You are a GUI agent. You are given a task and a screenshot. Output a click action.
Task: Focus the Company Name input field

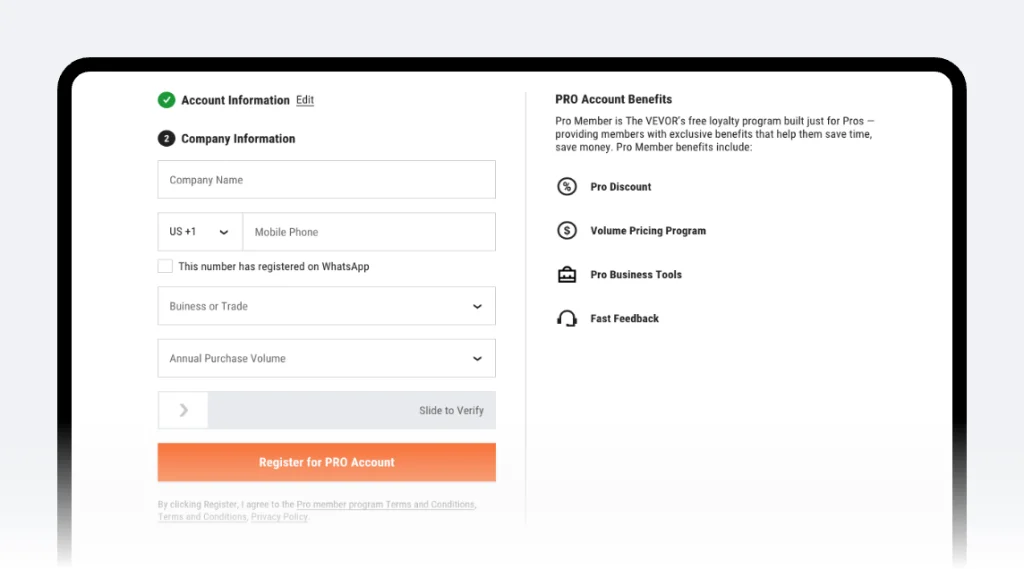click(x=326, y=180)
